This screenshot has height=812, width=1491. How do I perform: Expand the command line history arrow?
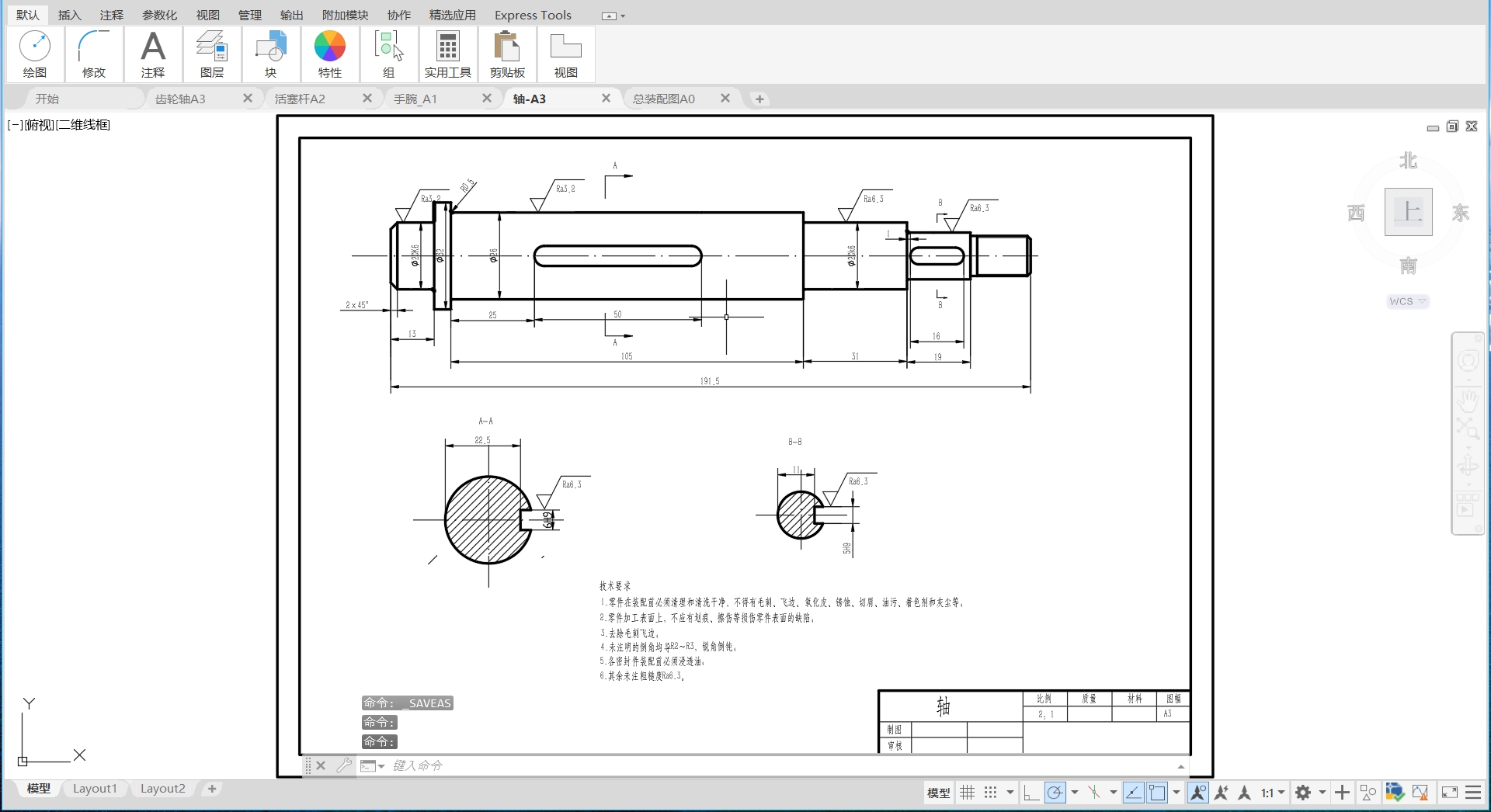coord(1181,766)
